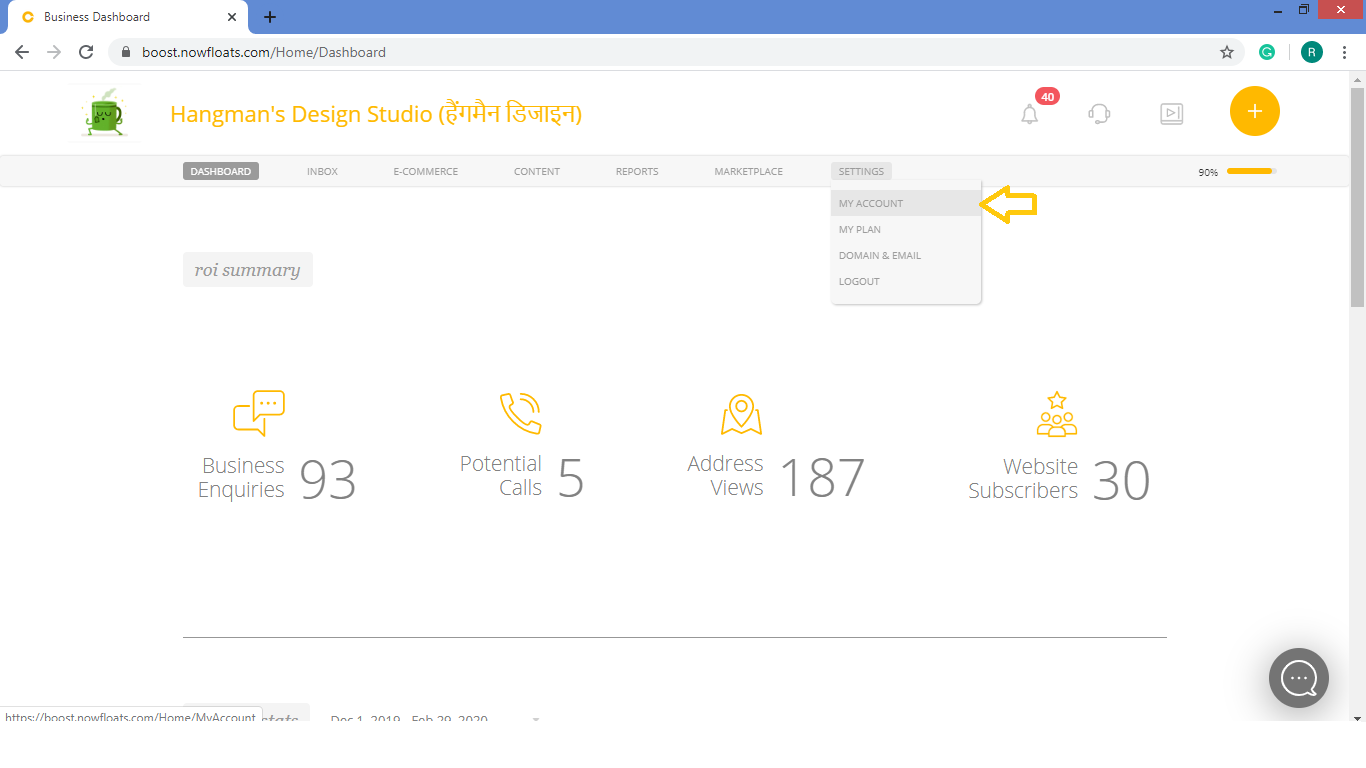Click the 93 Business Enquiries count

pos(328,479)
